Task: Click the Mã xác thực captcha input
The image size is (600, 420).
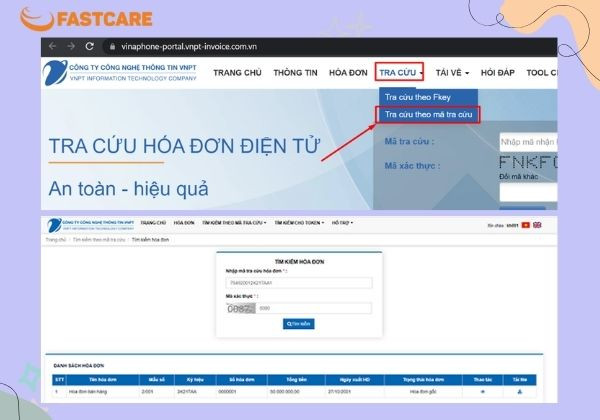Action: click(x=314, y=308)
